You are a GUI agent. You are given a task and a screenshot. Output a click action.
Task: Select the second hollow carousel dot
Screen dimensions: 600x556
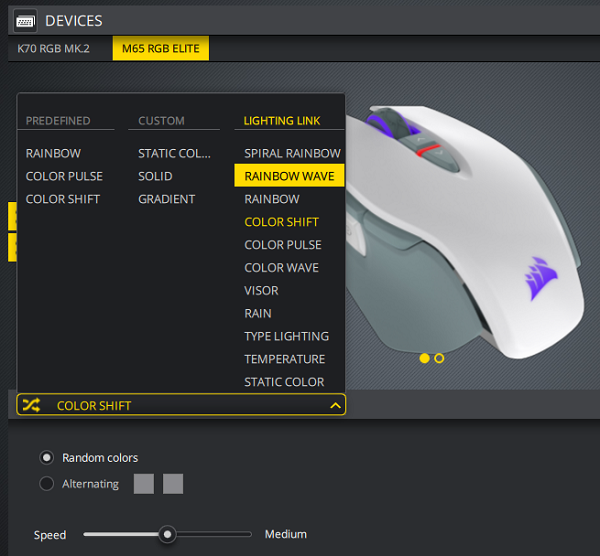tap(439, 357)
